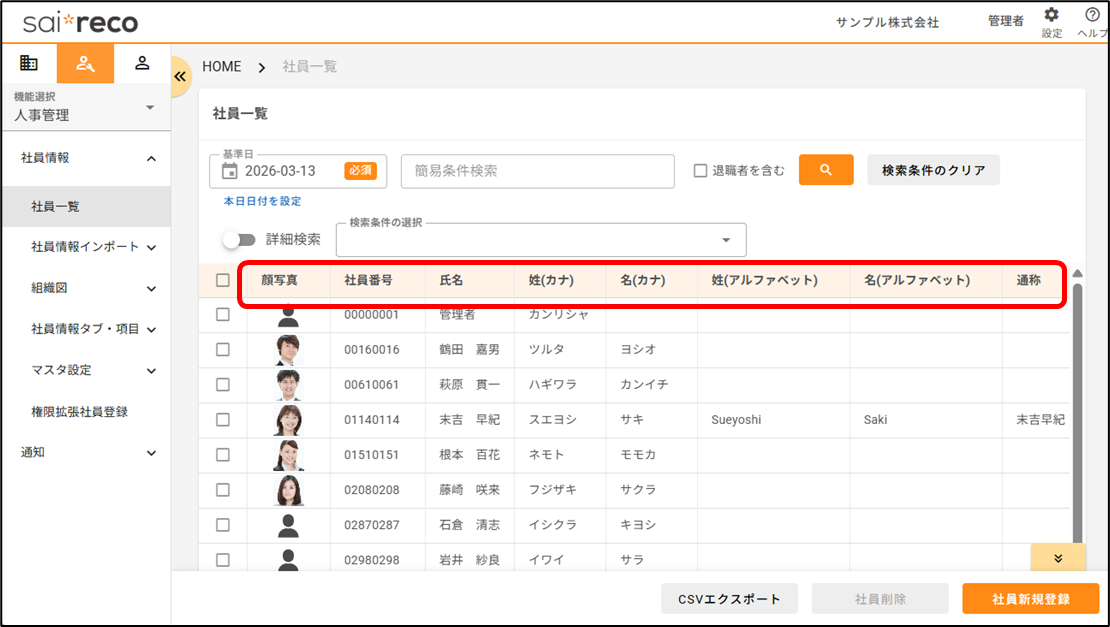Tick the select-all checkbox in table header
The height and width of the screenshot is (627, 1110).
coord(223,280)
